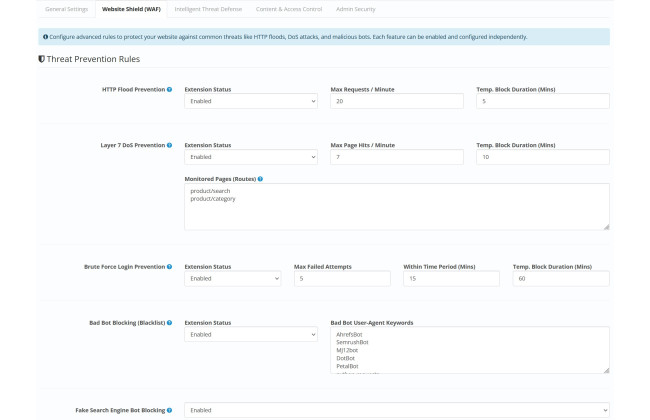Click the Monitored Pages textarea resize handle
Image resolution: width=650 pixels, height=420 pixels.
606,227
